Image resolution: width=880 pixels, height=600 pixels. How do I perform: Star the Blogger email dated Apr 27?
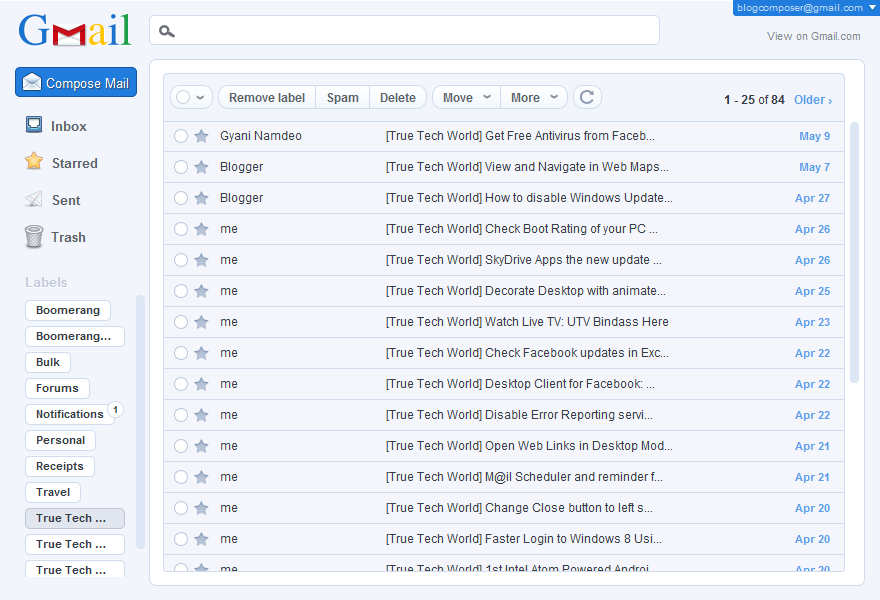pyautogui.click(x=201, y=198)
